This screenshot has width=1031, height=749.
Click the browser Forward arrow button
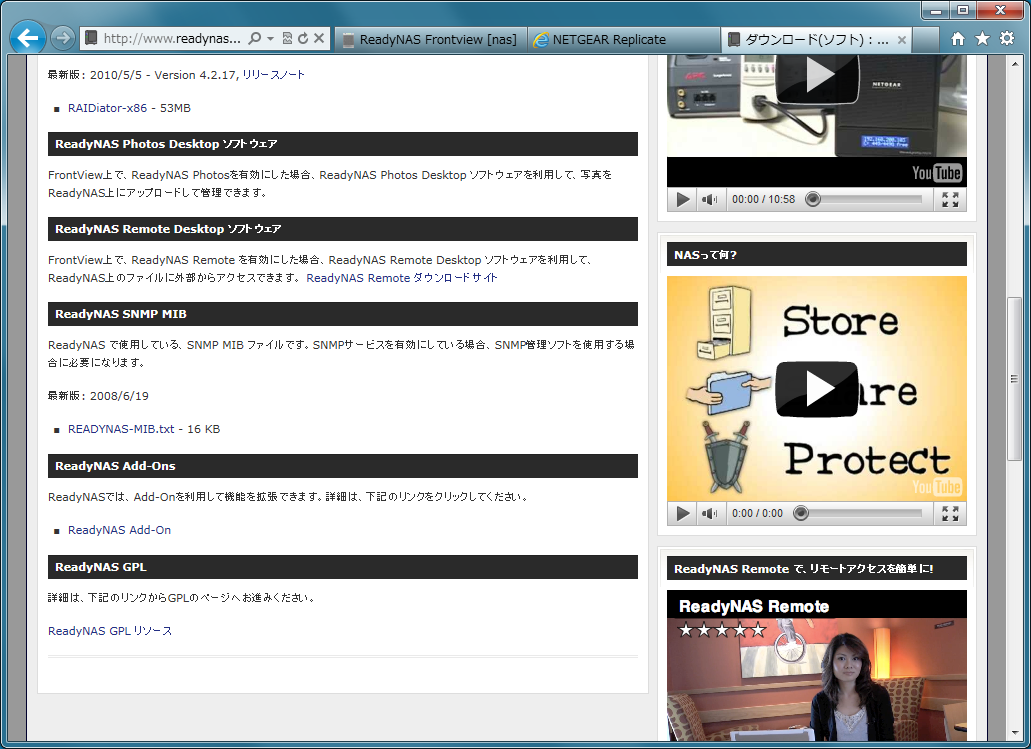point(62,38)
